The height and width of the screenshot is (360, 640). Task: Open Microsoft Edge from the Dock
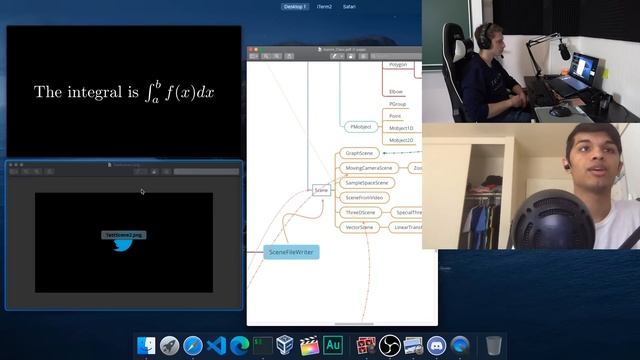coord(240,345)
